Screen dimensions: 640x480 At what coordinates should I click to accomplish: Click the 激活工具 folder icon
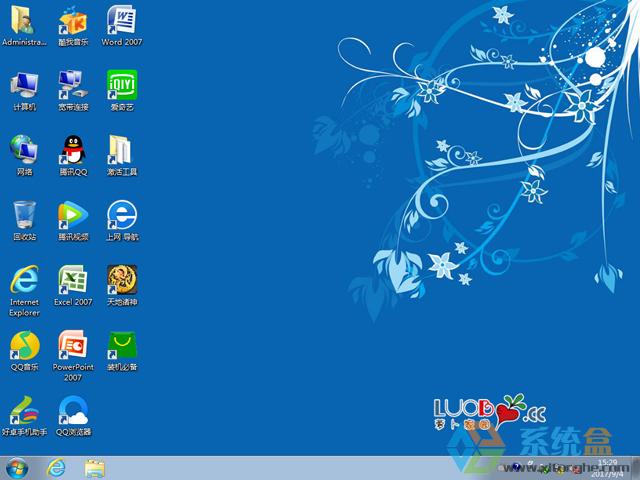click(121, 150)
